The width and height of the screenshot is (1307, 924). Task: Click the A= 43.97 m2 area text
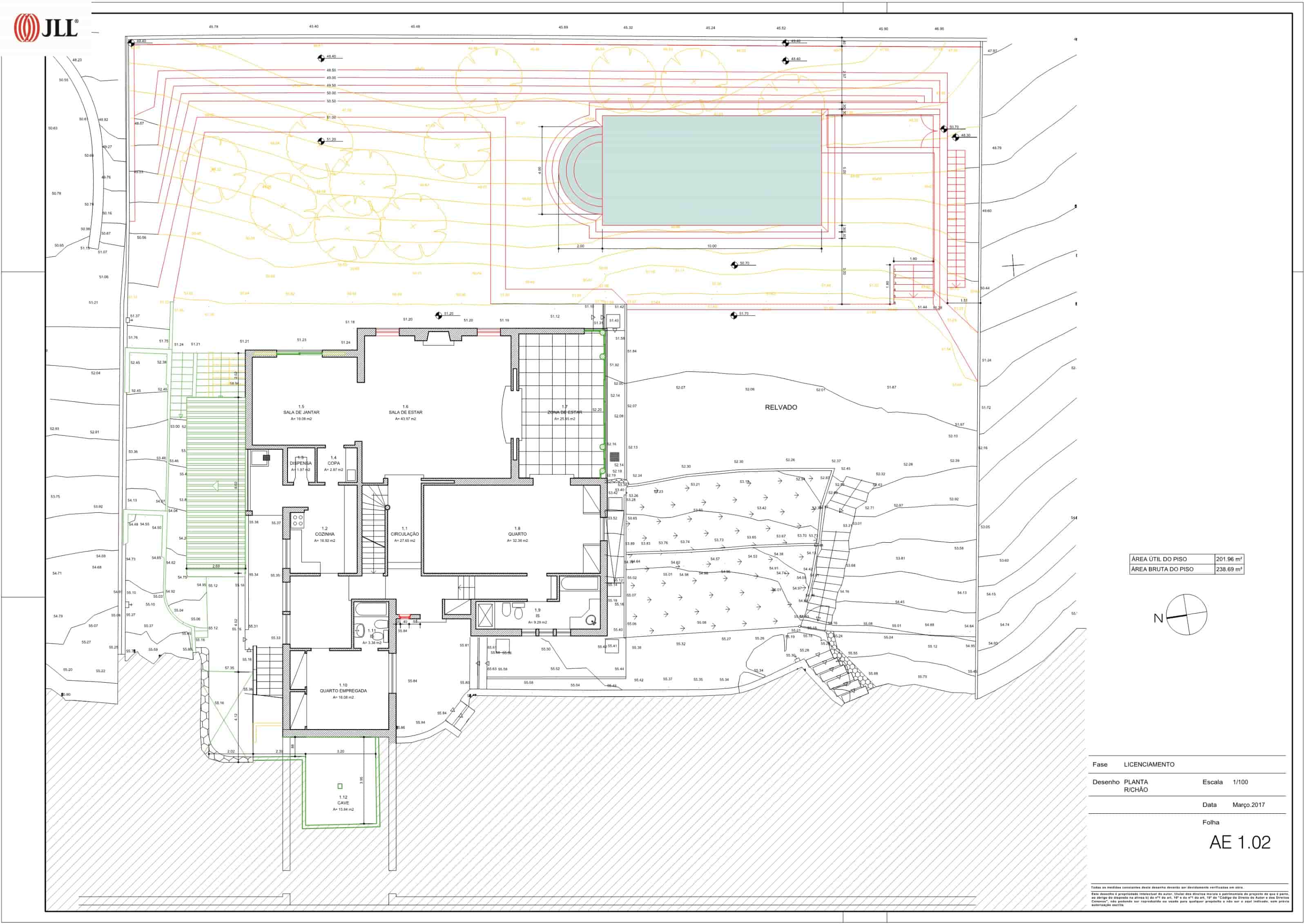click(405, 419)
